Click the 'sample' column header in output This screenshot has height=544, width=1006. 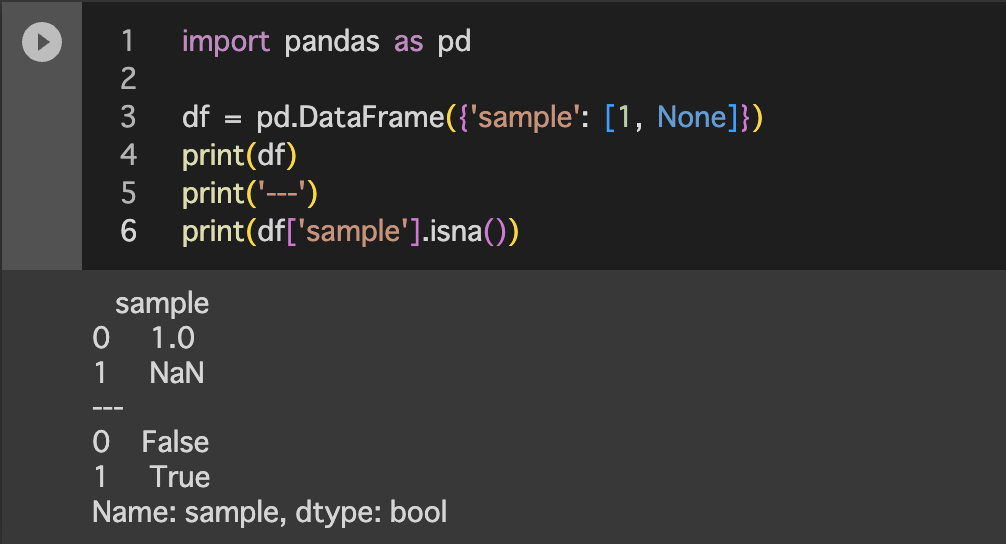[x=162, y=303]
